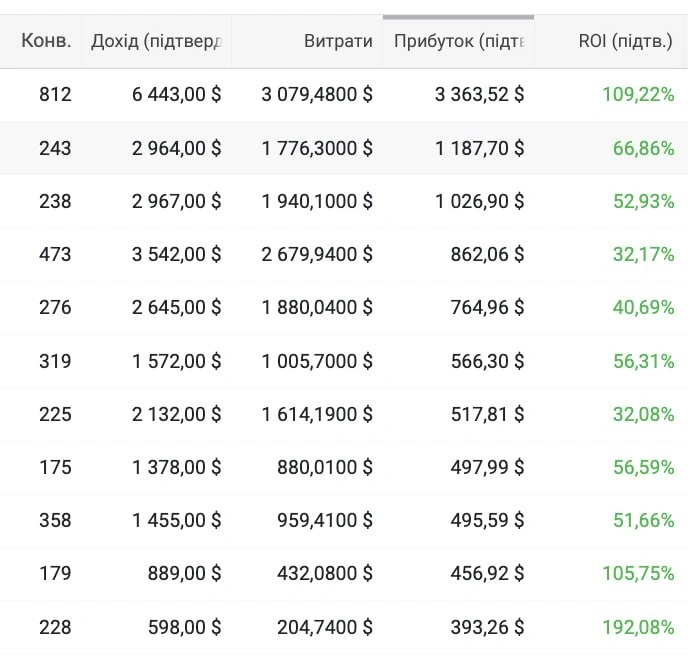Select cost cell 204,7400 $
The image size is (688, 655).
click(x=325, y=627)
